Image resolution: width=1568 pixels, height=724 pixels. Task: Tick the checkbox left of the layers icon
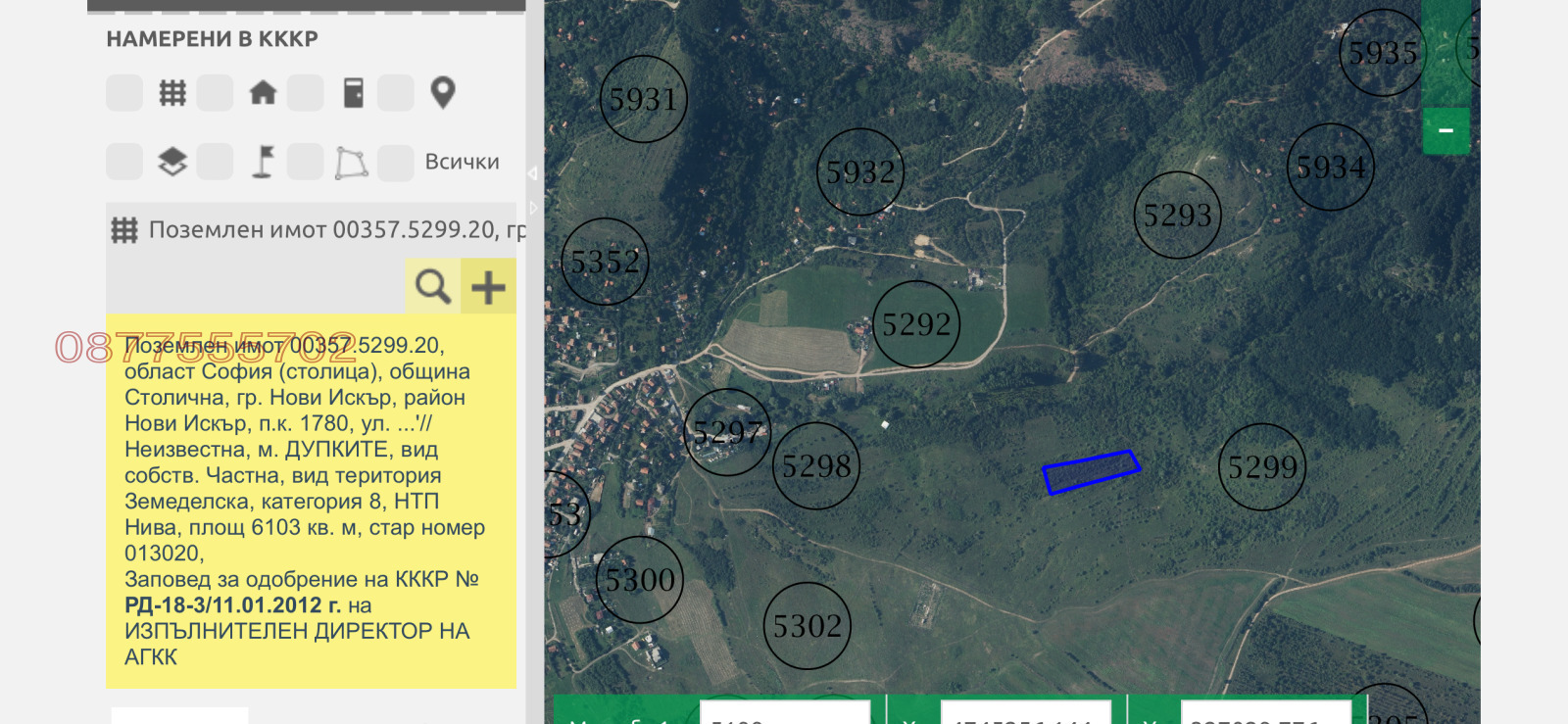pos(124,162)
